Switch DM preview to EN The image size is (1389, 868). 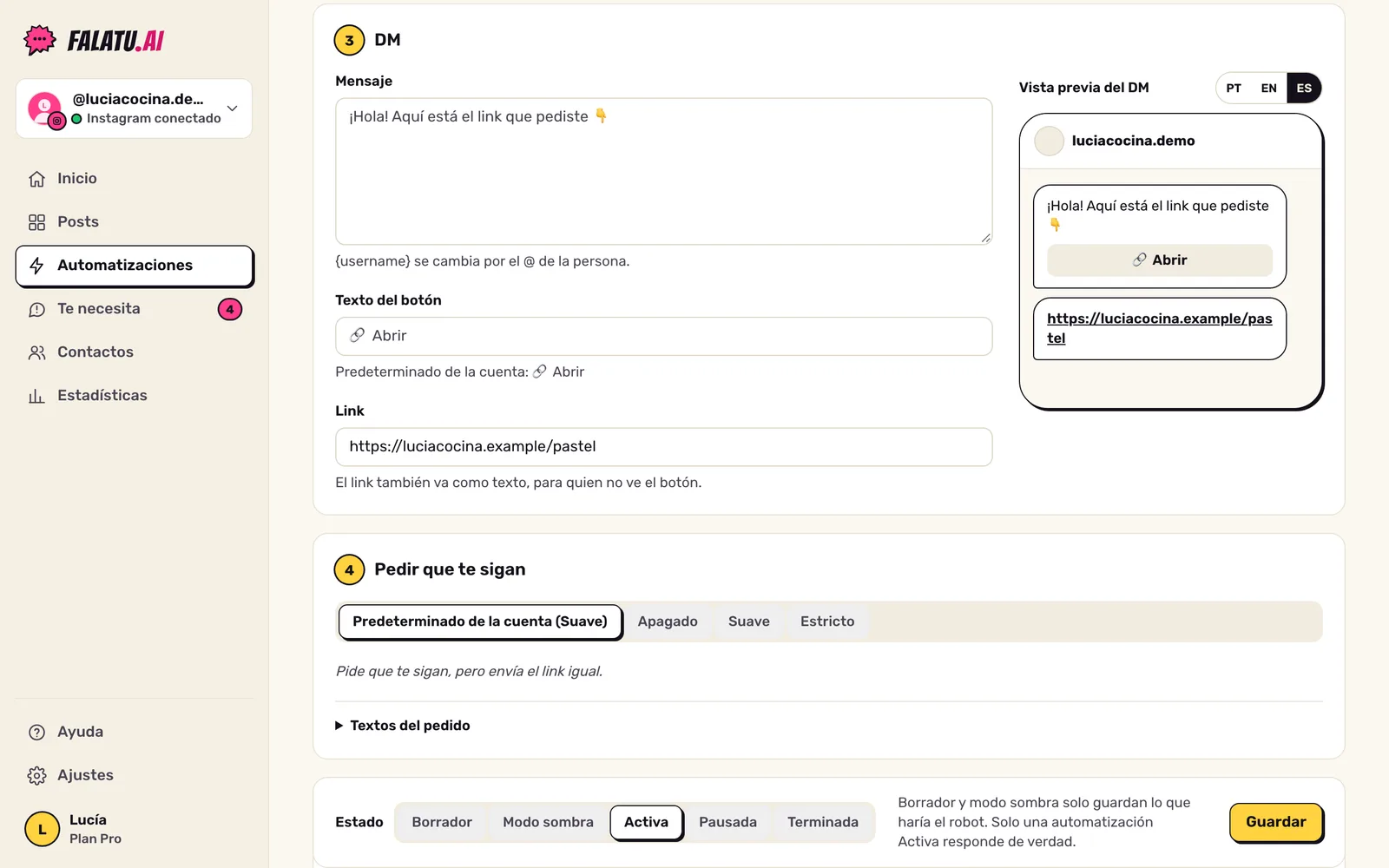point(1269,89)
